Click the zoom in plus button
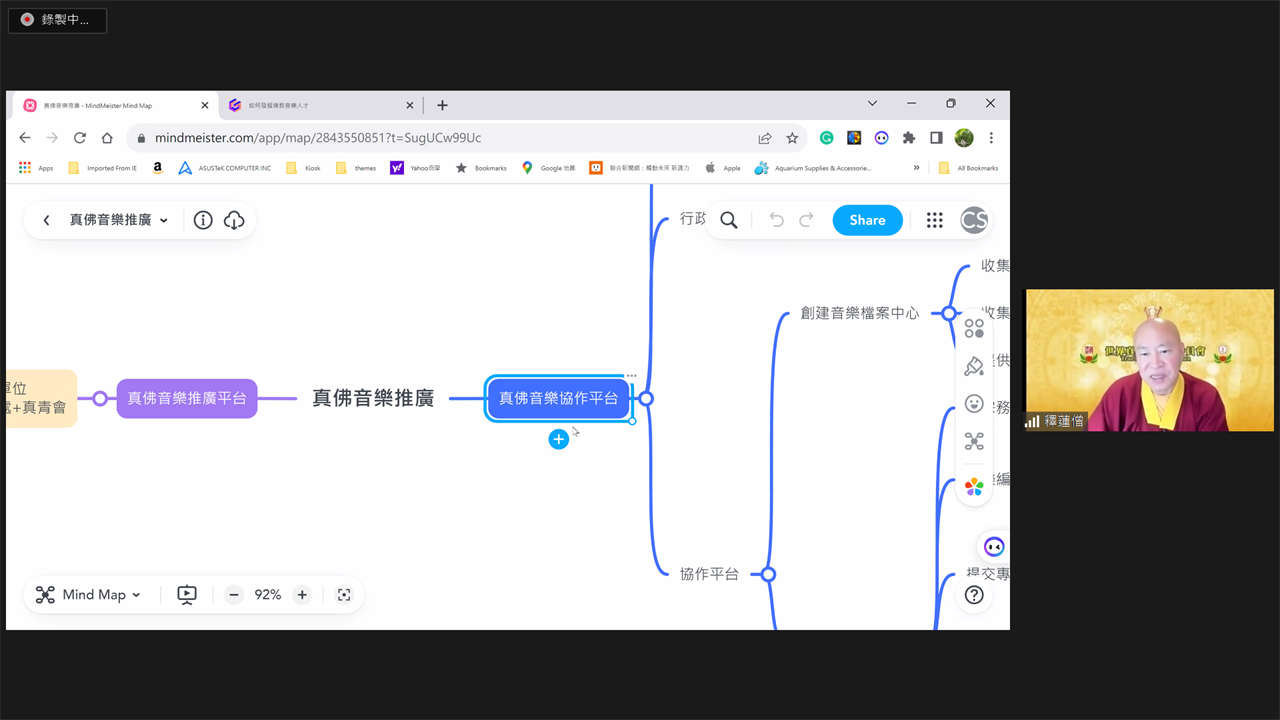This screenshot has height=720, width=1280. pyautogui.click(x=302, y=595)
